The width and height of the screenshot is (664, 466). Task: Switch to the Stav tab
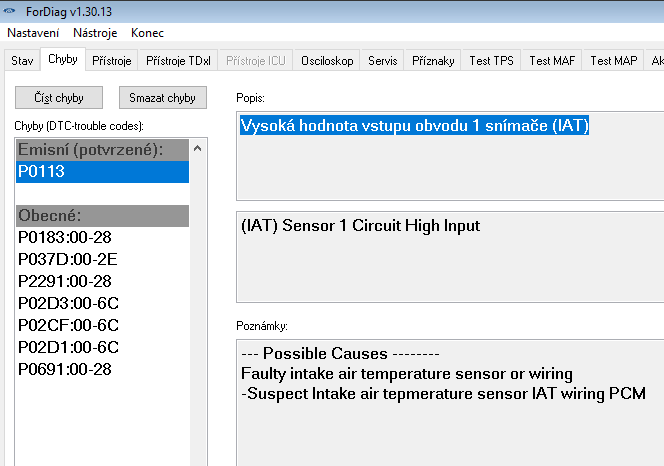(x=22, y=61)
